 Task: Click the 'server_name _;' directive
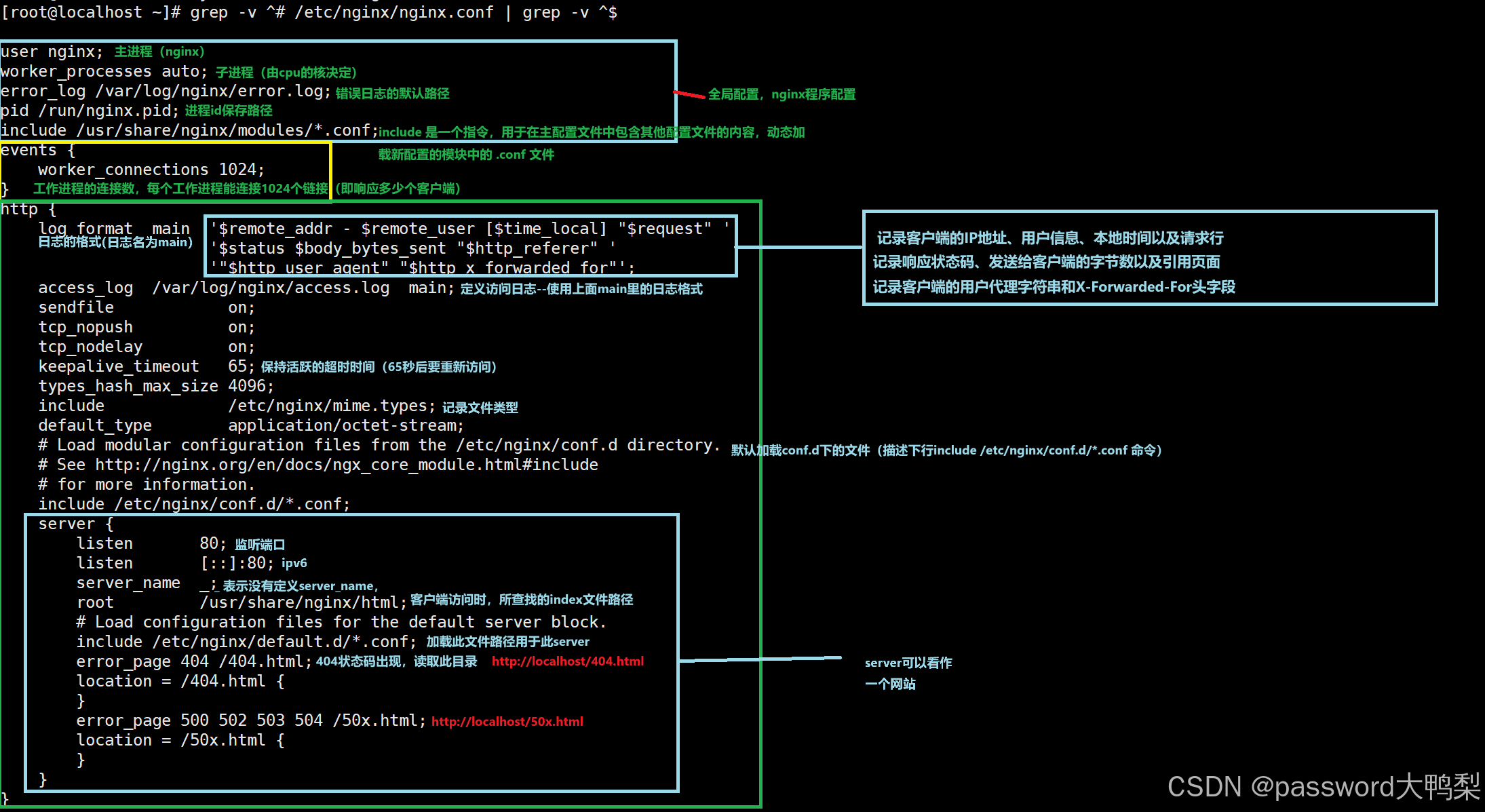(x=147, y=583)
